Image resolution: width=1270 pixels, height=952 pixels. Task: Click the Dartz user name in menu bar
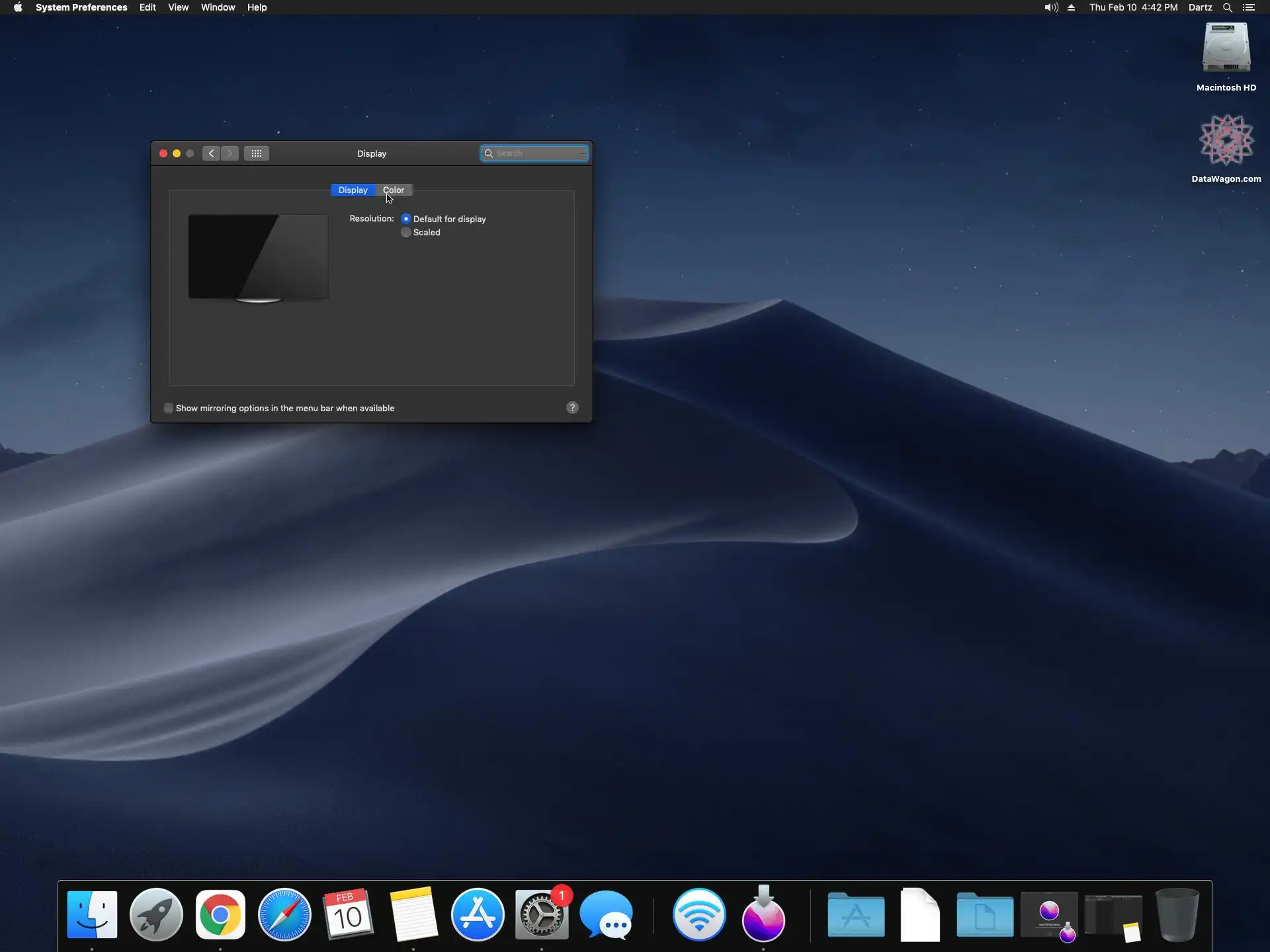1200,7
